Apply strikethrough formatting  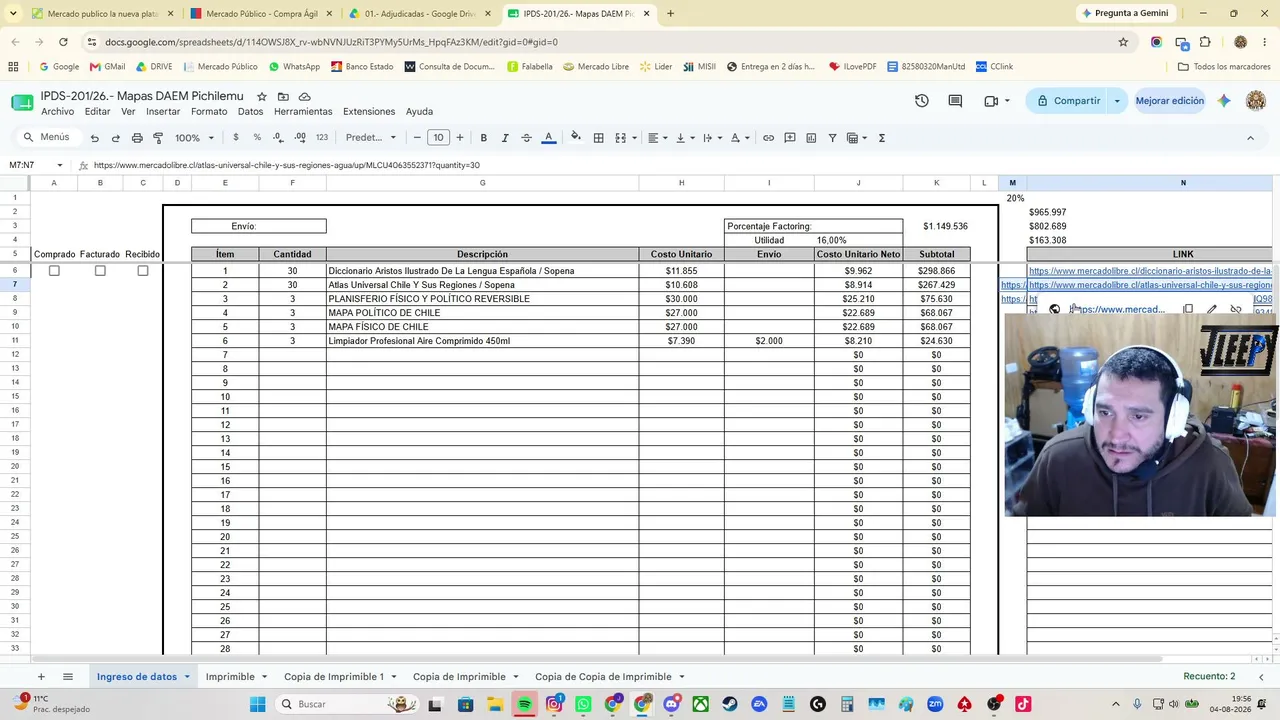pyautogui.click(x=526, y=138)
